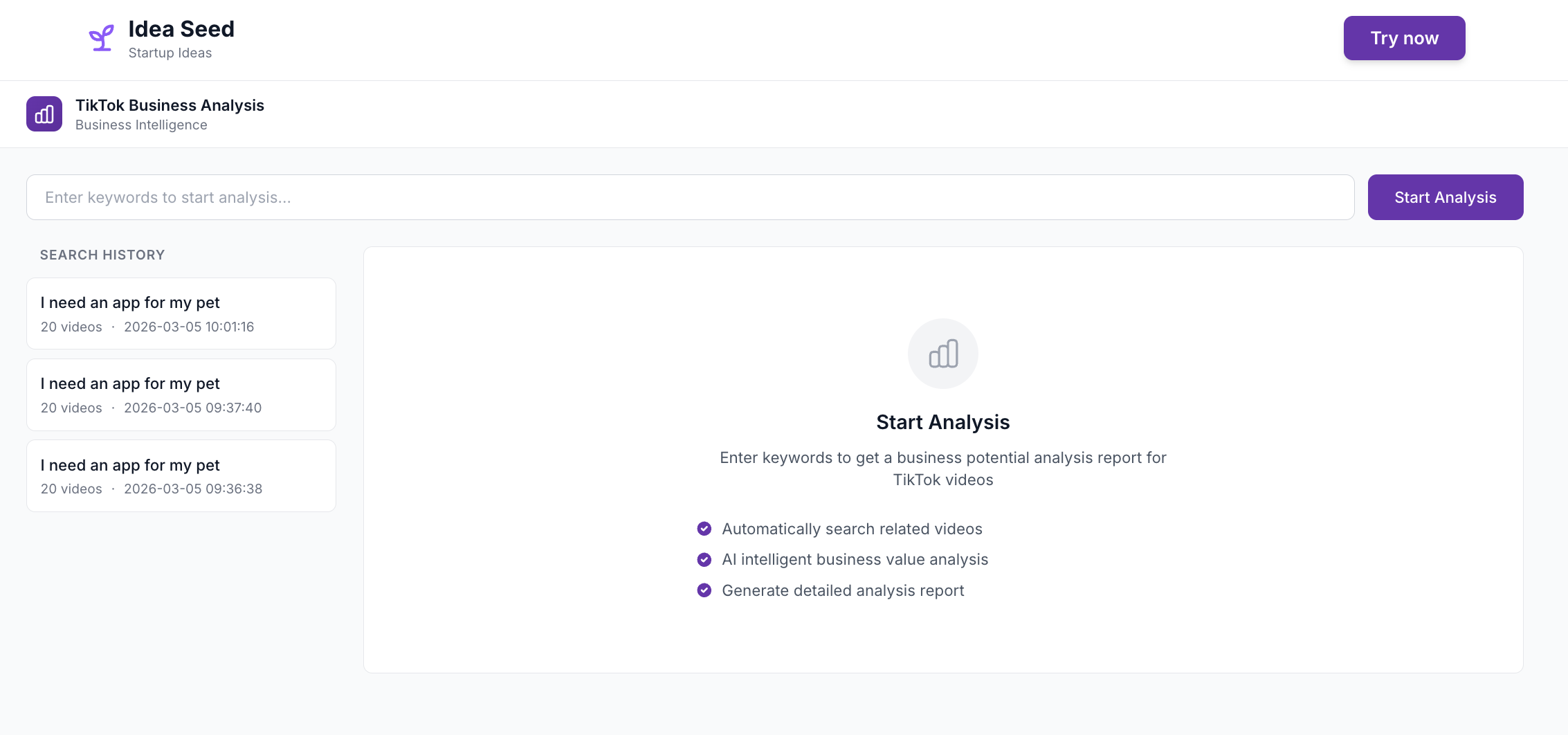Click the SEARCH HISTORY heading

pyautogui.click(x=102, y=255)
